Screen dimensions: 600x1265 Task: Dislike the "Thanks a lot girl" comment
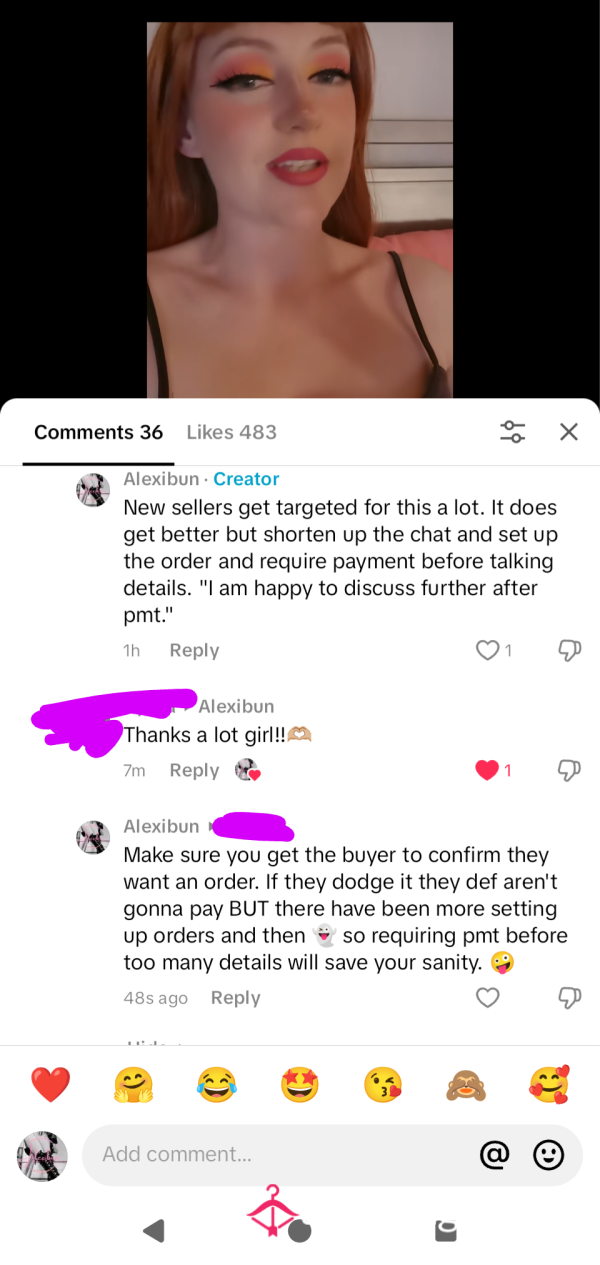pyautogui.click(x=567, y=770)
